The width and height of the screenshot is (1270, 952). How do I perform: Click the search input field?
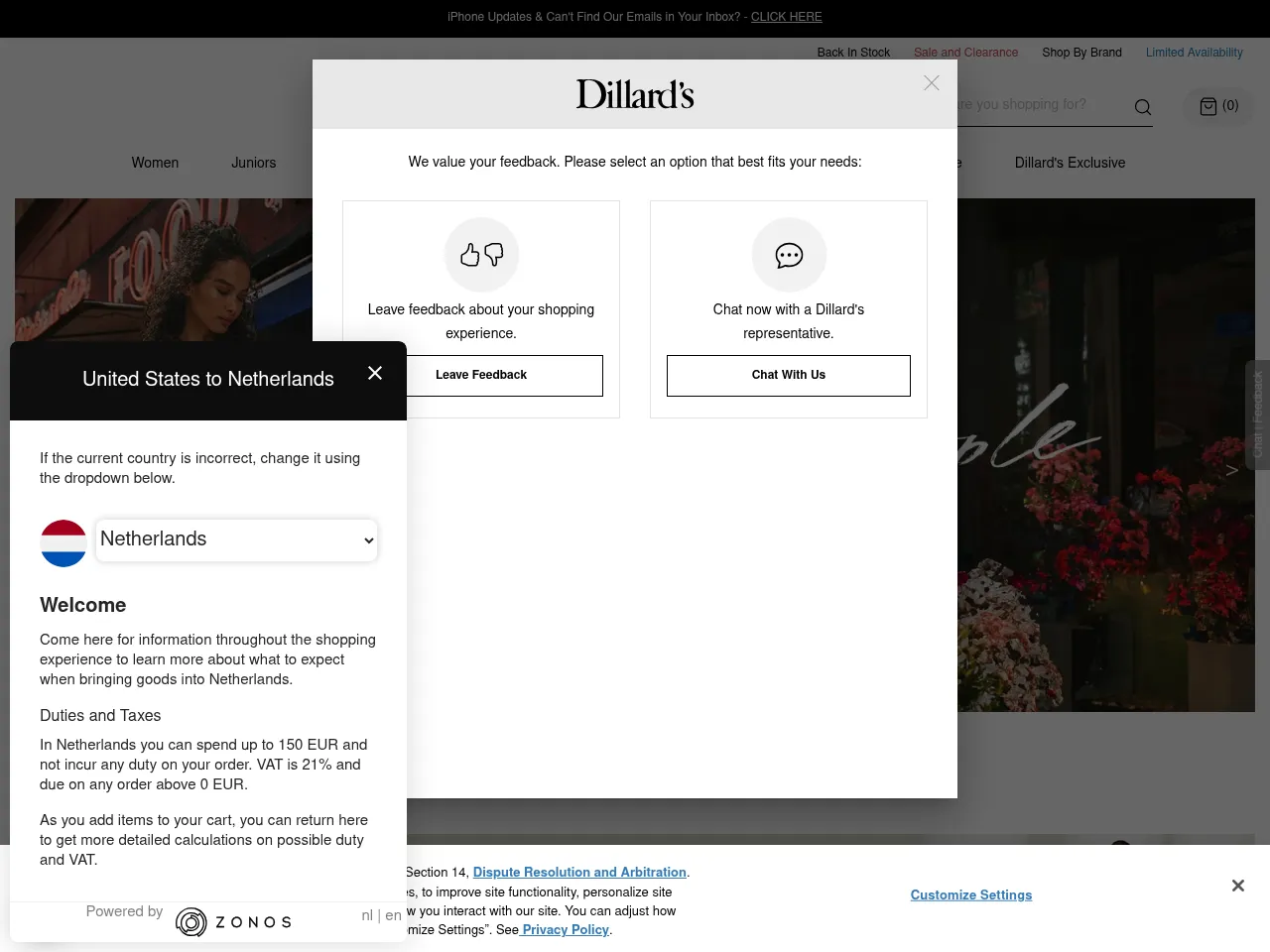click(x=1022, y=106)
